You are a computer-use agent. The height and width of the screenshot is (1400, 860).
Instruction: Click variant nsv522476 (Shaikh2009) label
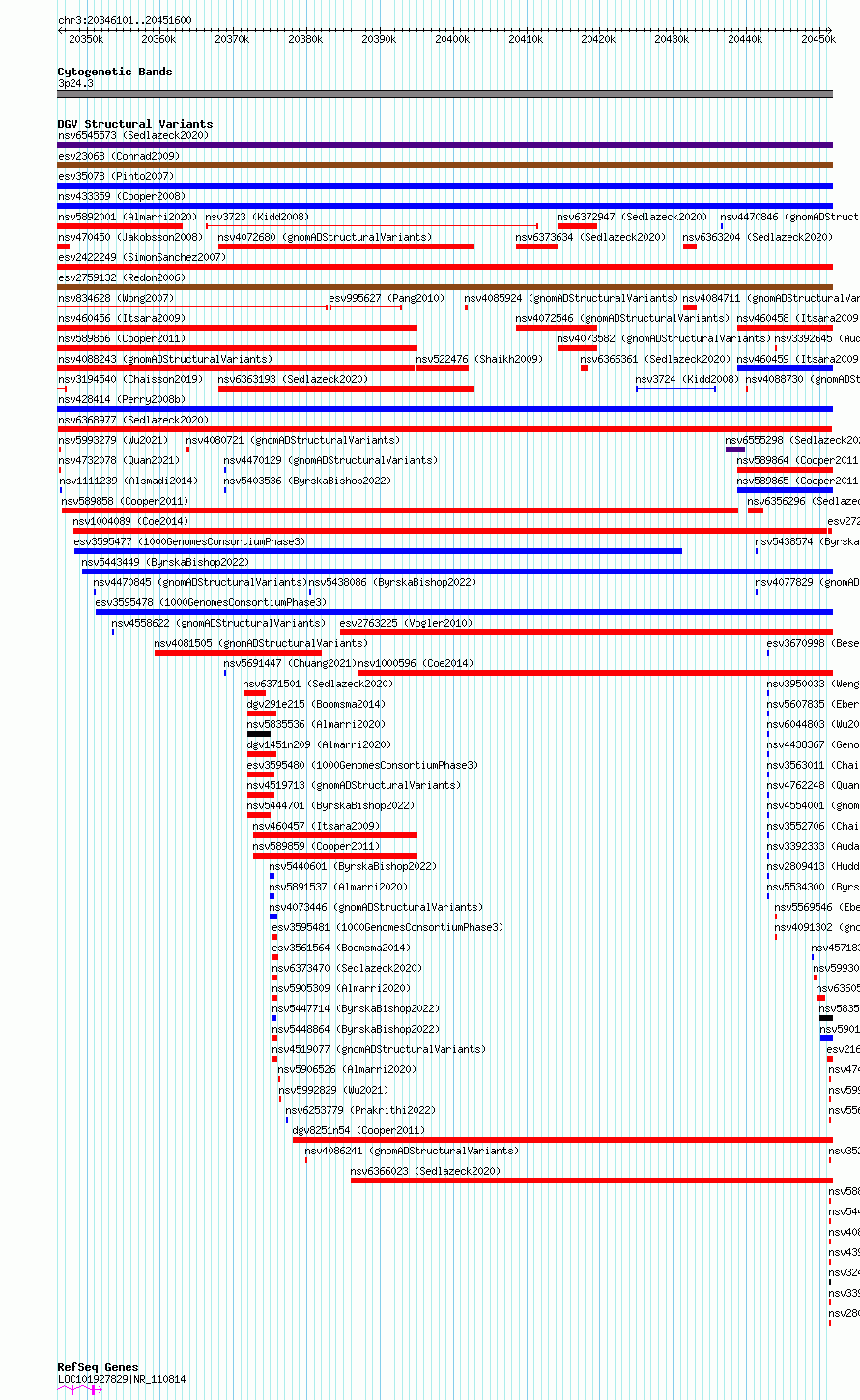[480, 359]
